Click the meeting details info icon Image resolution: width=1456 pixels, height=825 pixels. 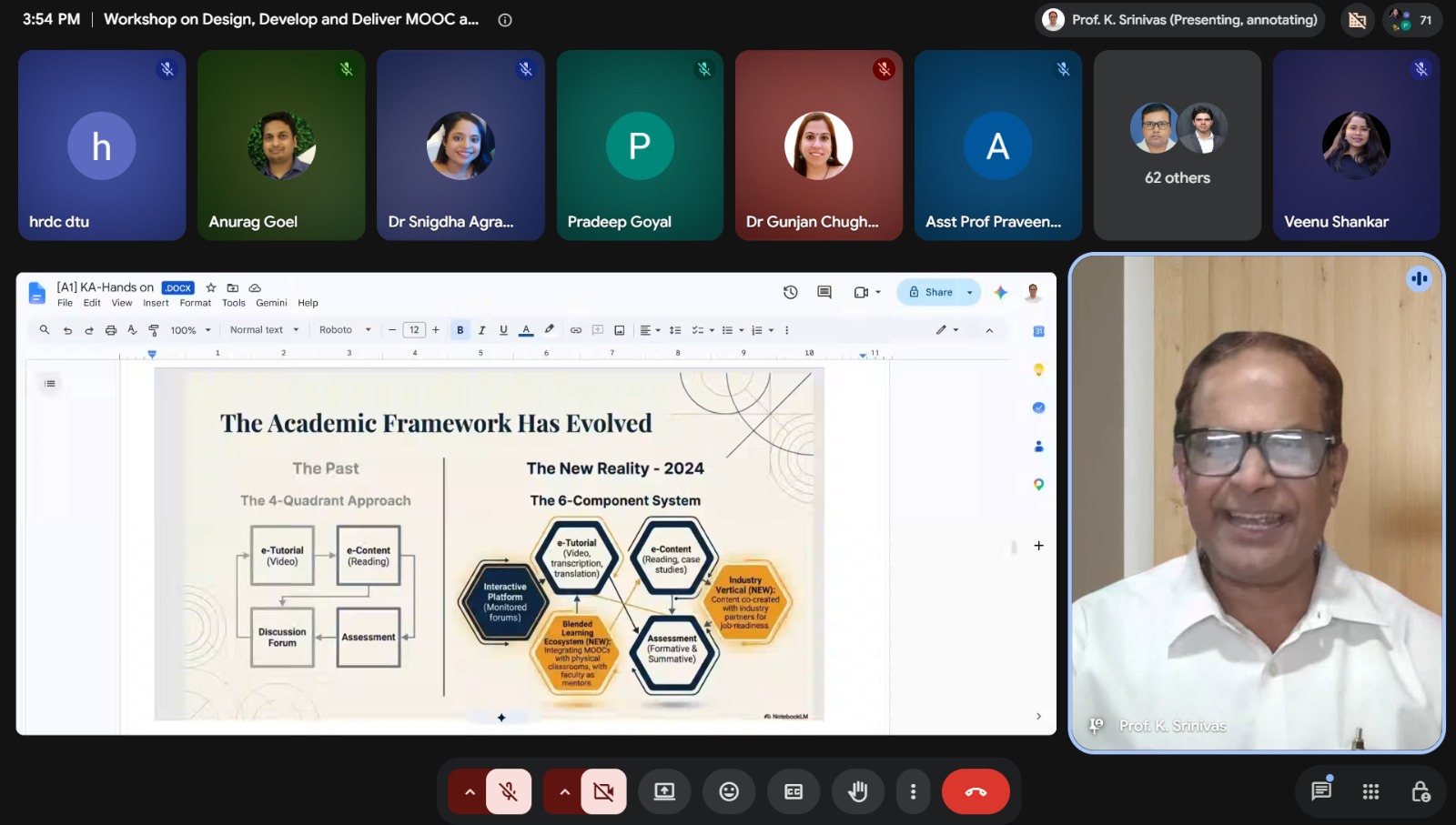(505, 20)
